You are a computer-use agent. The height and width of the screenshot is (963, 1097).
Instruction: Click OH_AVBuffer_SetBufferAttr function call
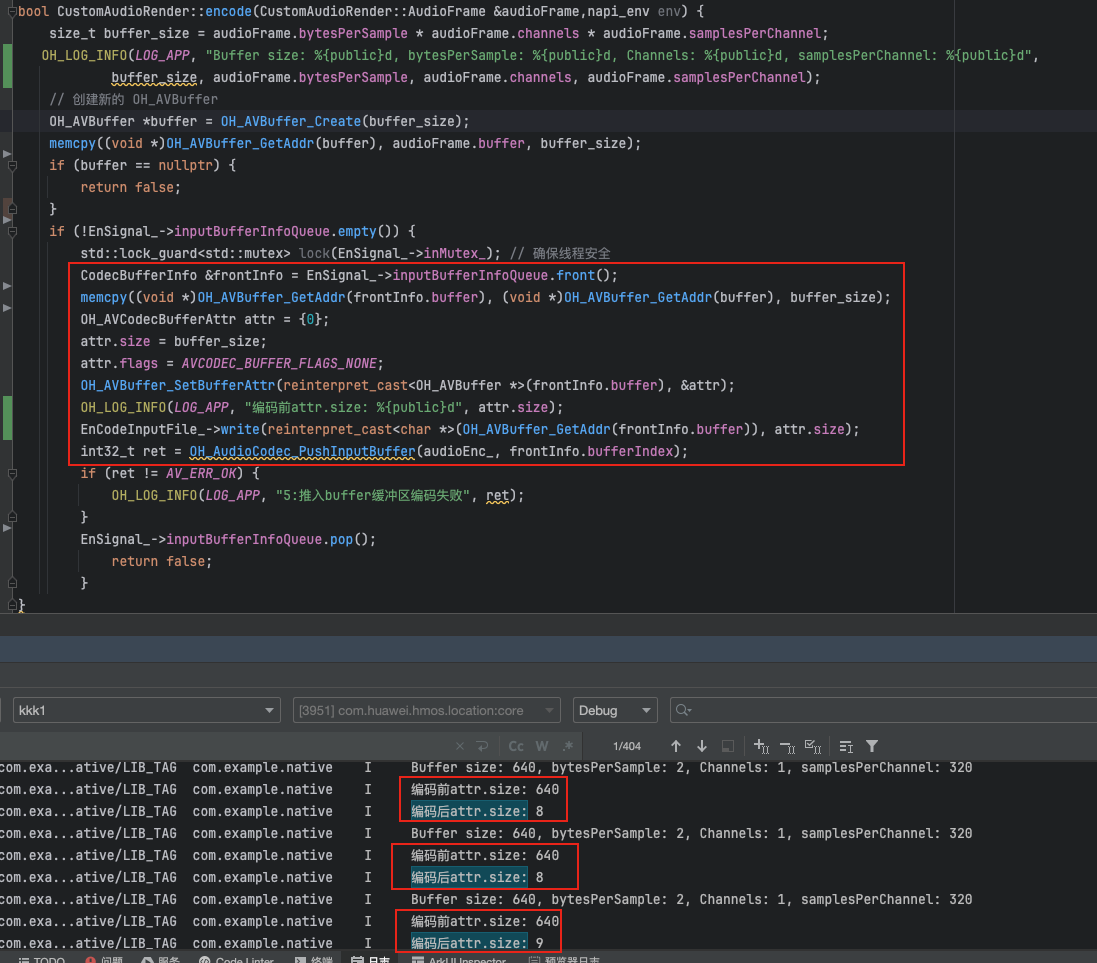click(x=178, y=386)
